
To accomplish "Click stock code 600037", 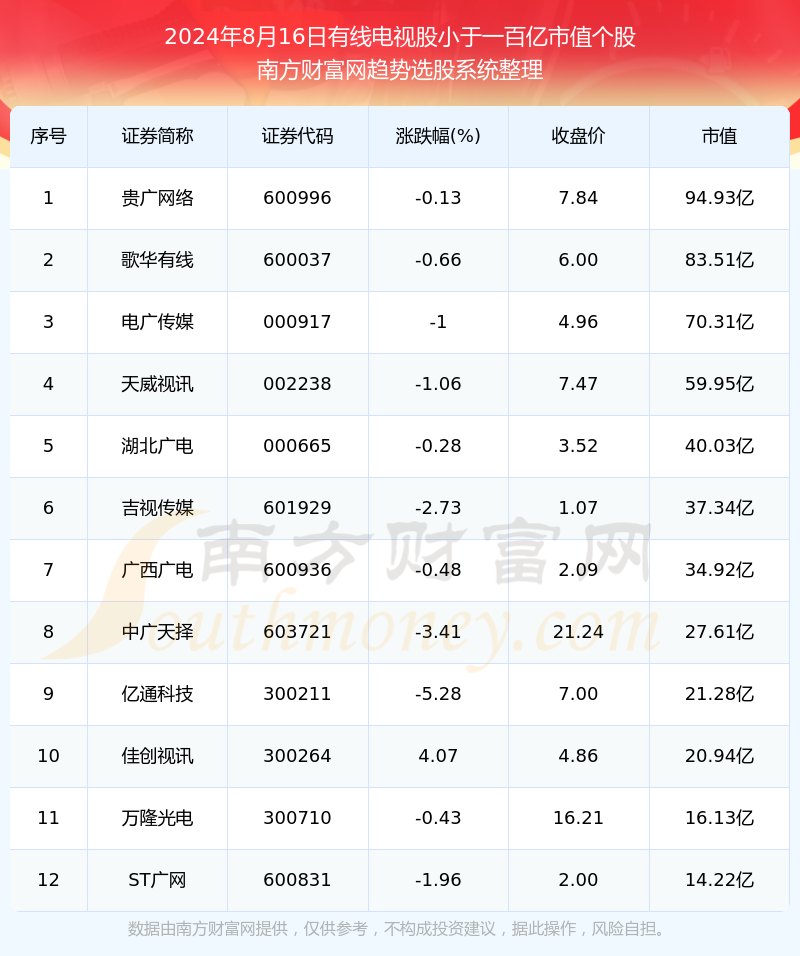I will [x=298, y=260].
